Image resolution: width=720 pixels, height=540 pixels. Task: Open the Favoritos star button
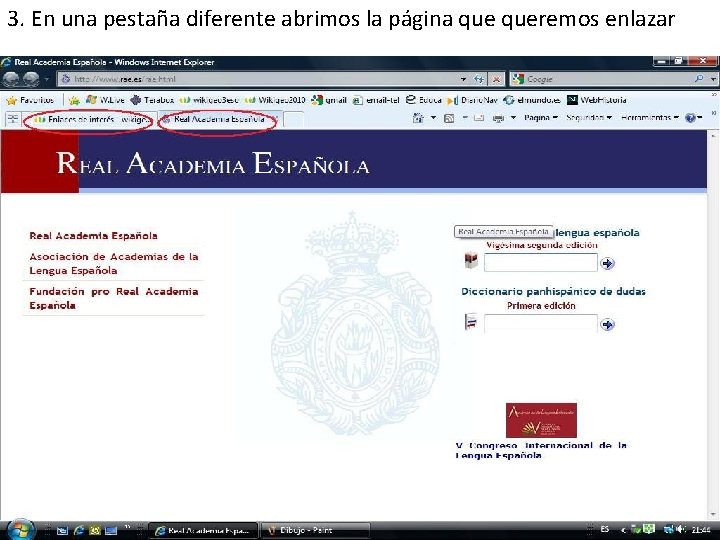30,100
